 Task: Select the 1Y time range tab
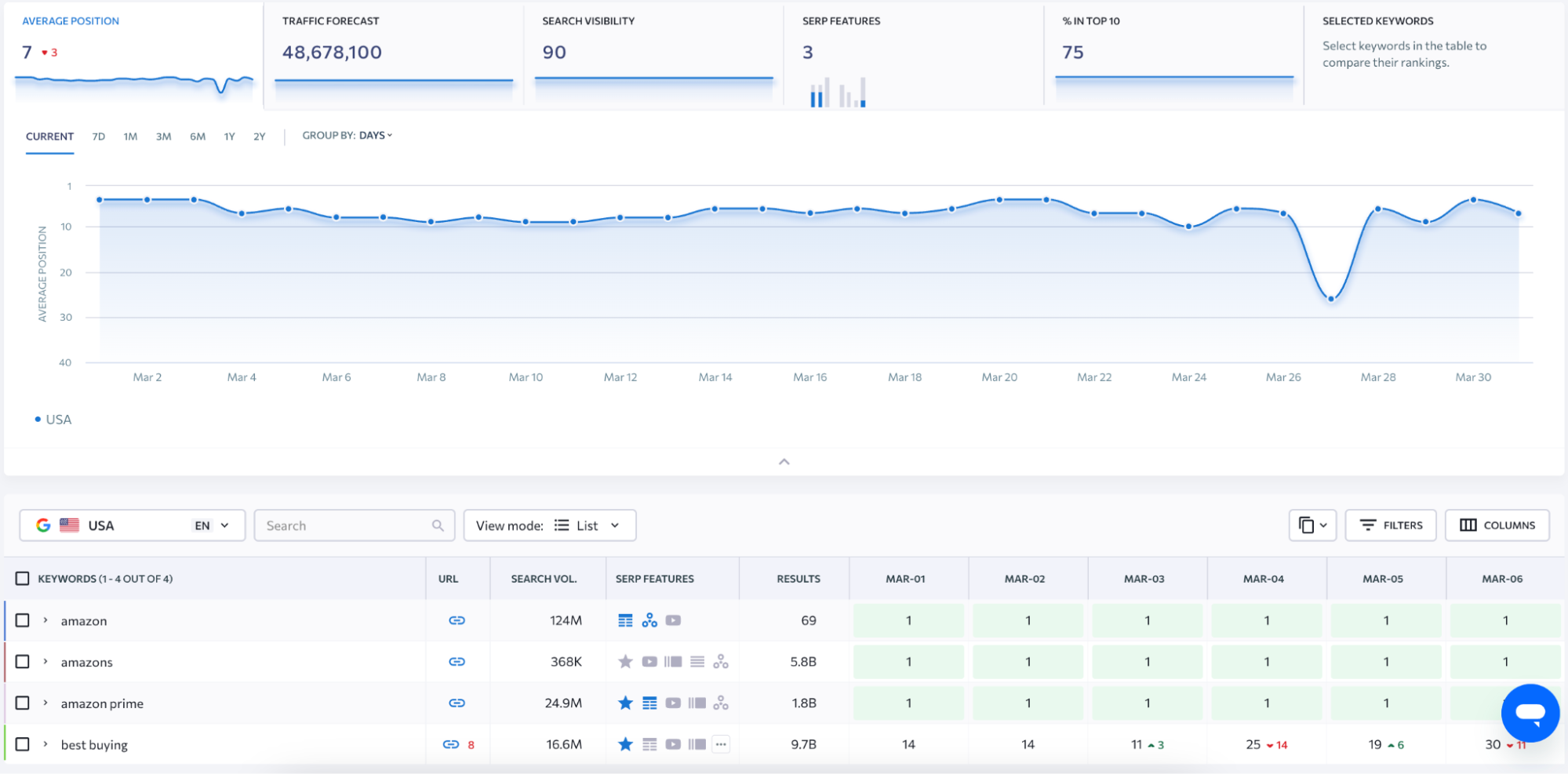coord(229,136)
